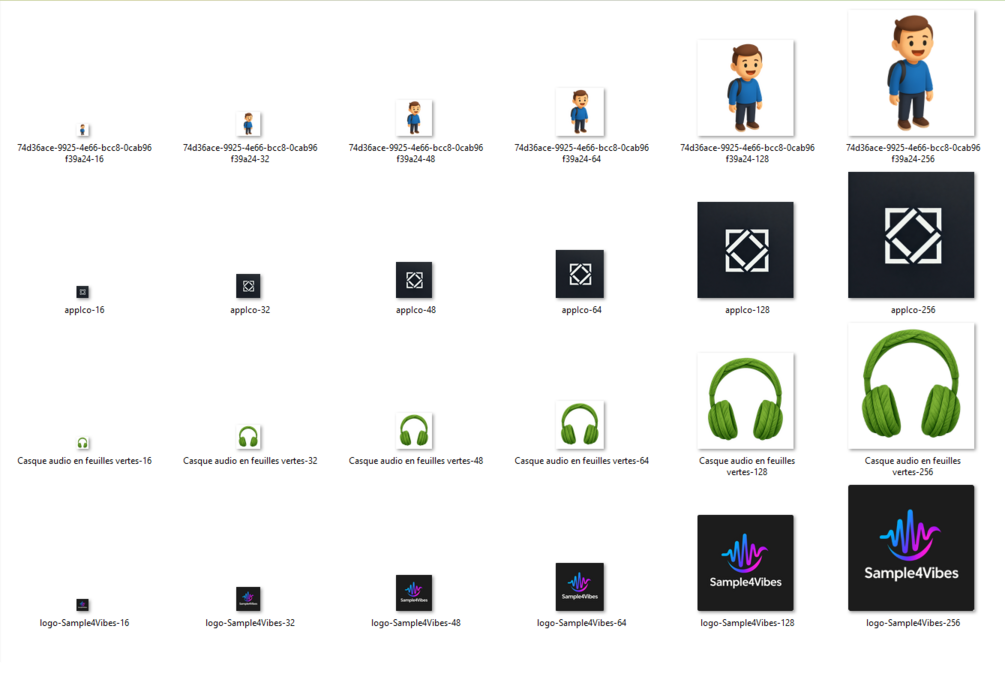Click the label Casque audio en feuilles vertes-16
This screenshot has width=1005, height=677.
(x=84, y=460)
